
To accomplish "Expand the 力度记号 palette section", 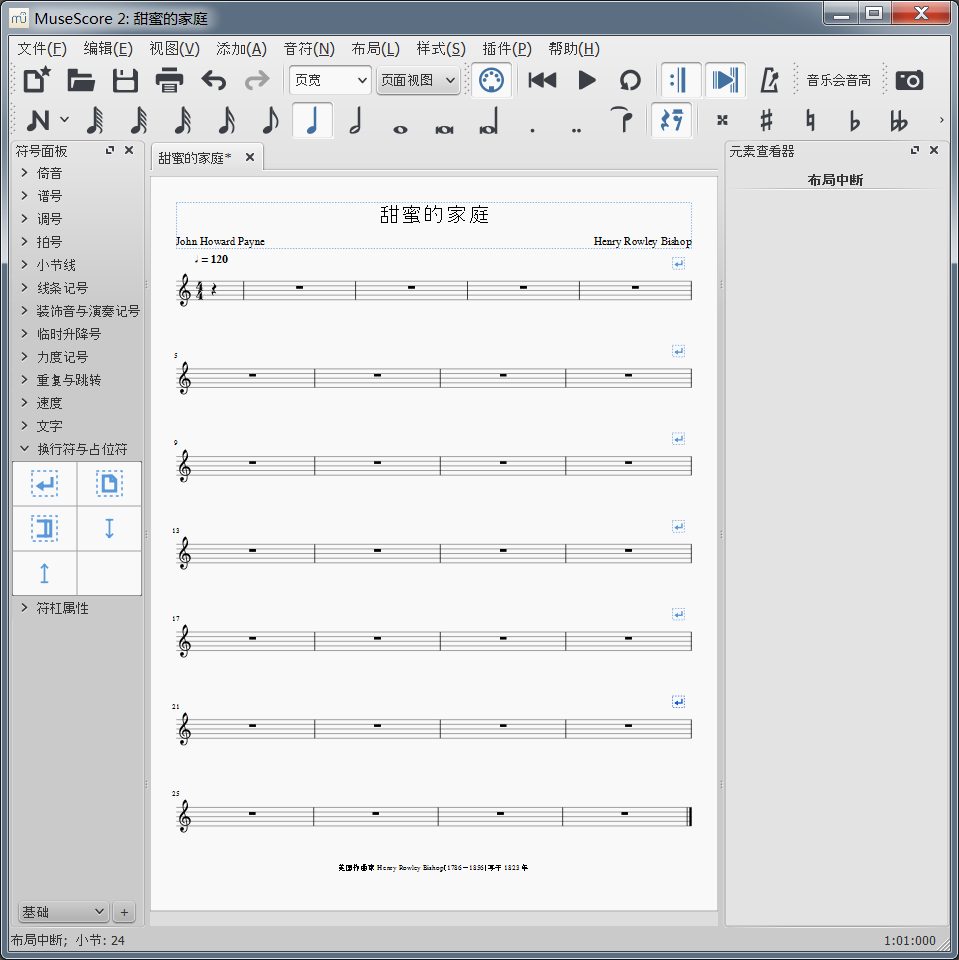I will point(62,357).
